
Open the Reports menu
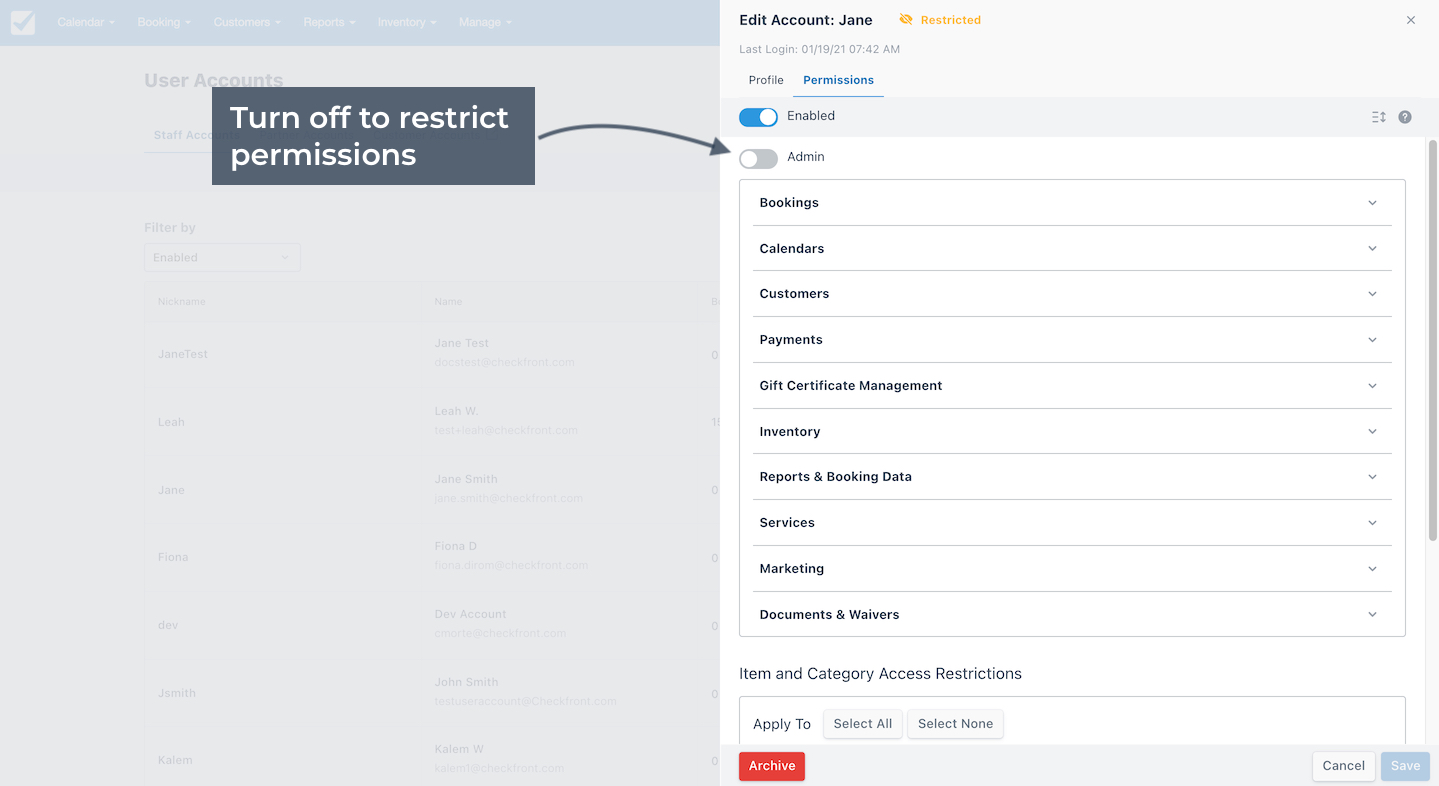(x=329, y=22)
